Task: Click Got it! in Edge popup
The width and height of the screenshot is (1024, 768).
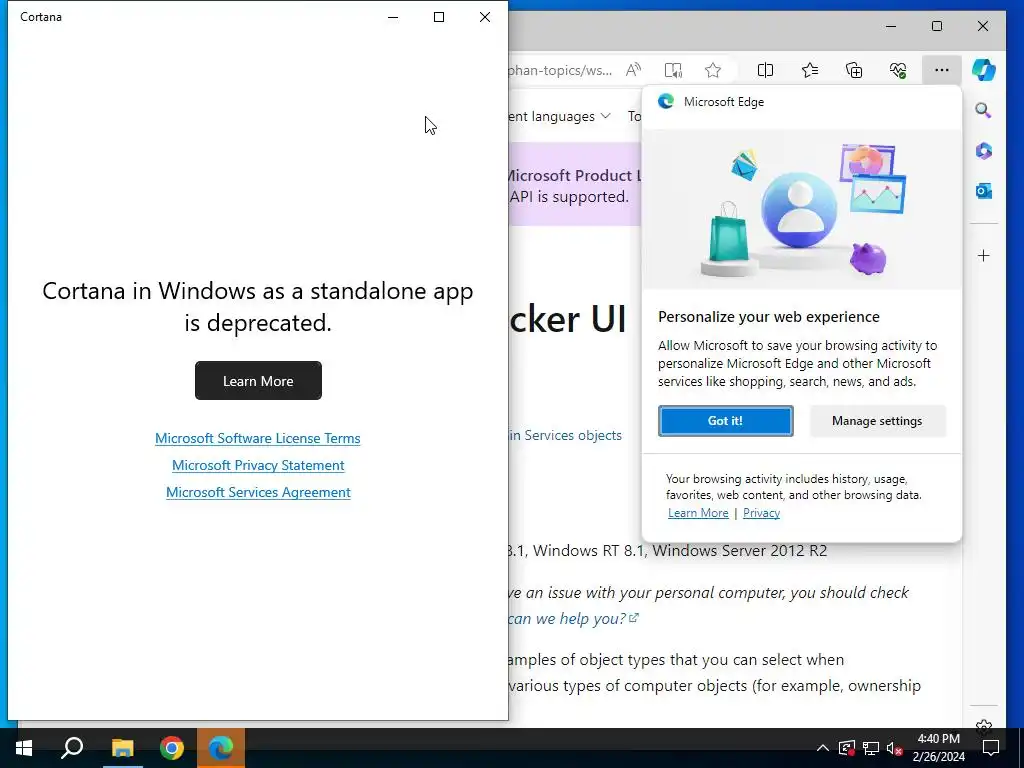Action: coord(726,421)
